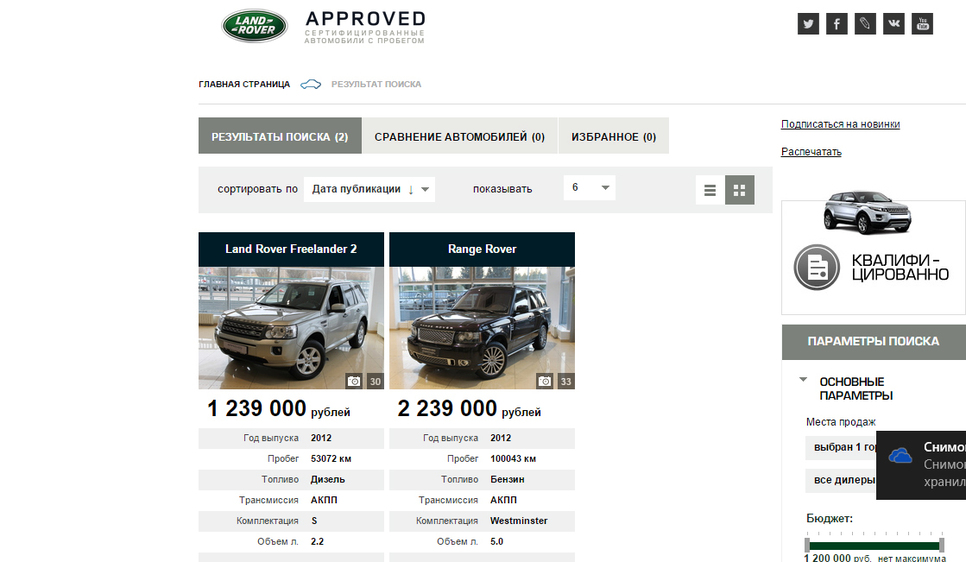Click the document icon next to КВАЛИФИЦИРОВАННО
966x562 pixels.
[817, 267]
